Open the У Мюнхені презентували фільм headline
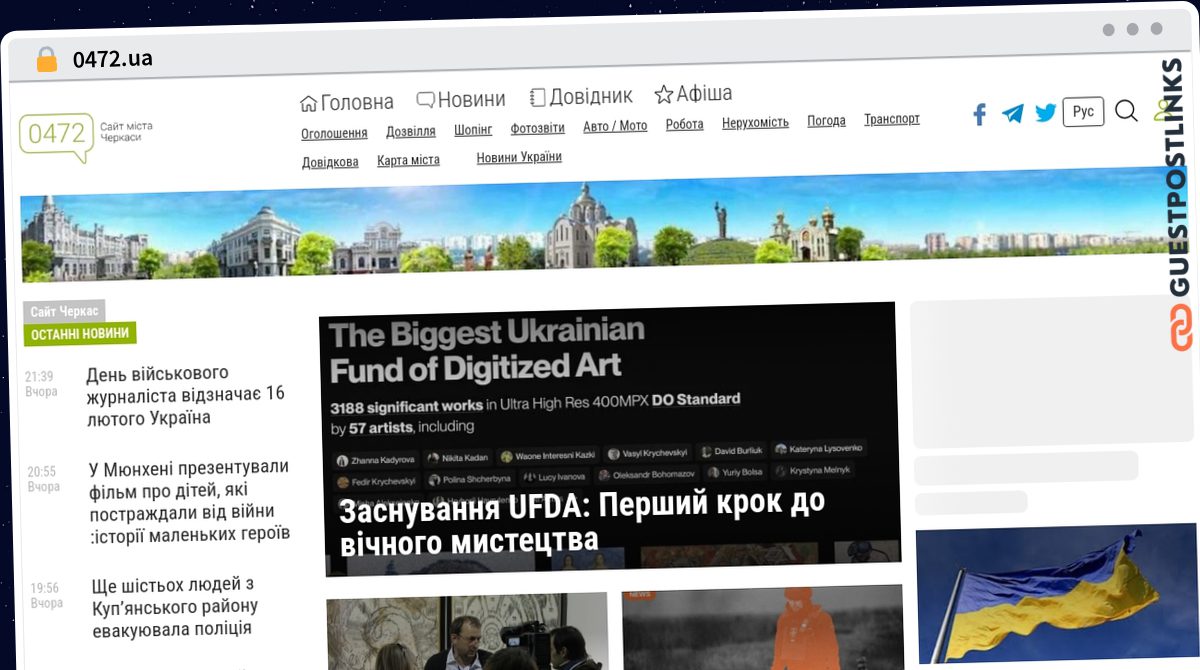This screenshot has width=1200, height=670. coord(189,500)
